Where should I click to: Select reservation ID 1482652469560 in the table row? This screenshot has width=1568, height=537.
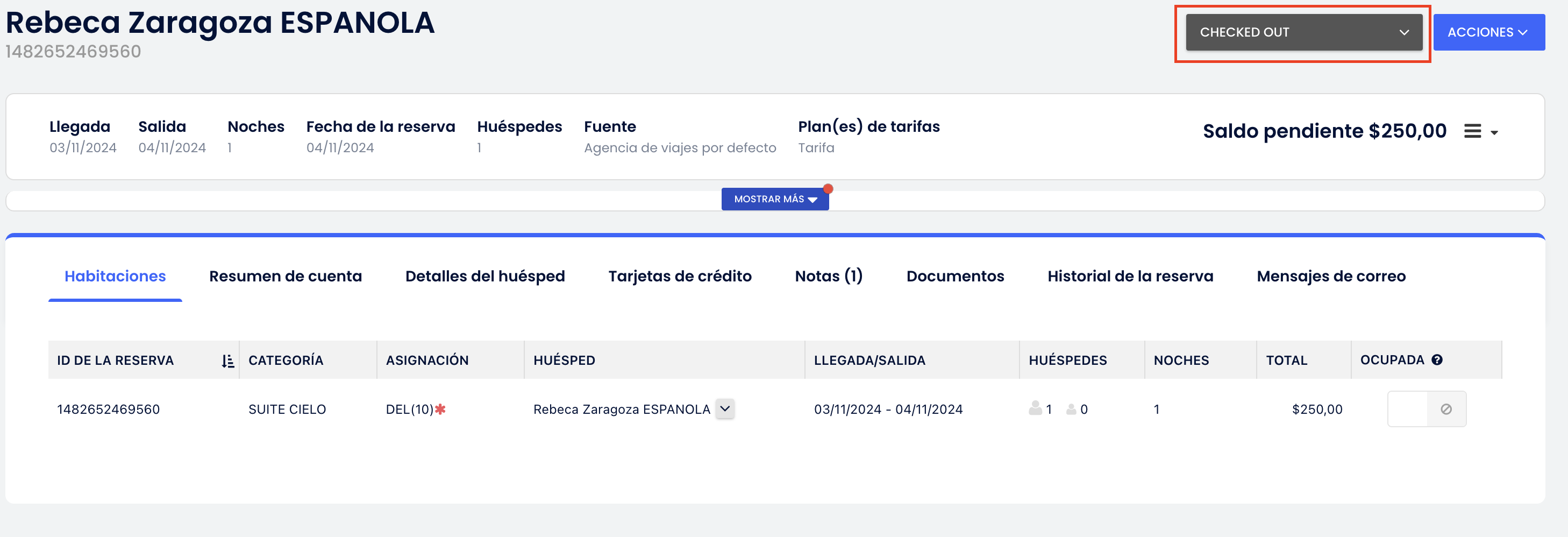click(108, 409)
